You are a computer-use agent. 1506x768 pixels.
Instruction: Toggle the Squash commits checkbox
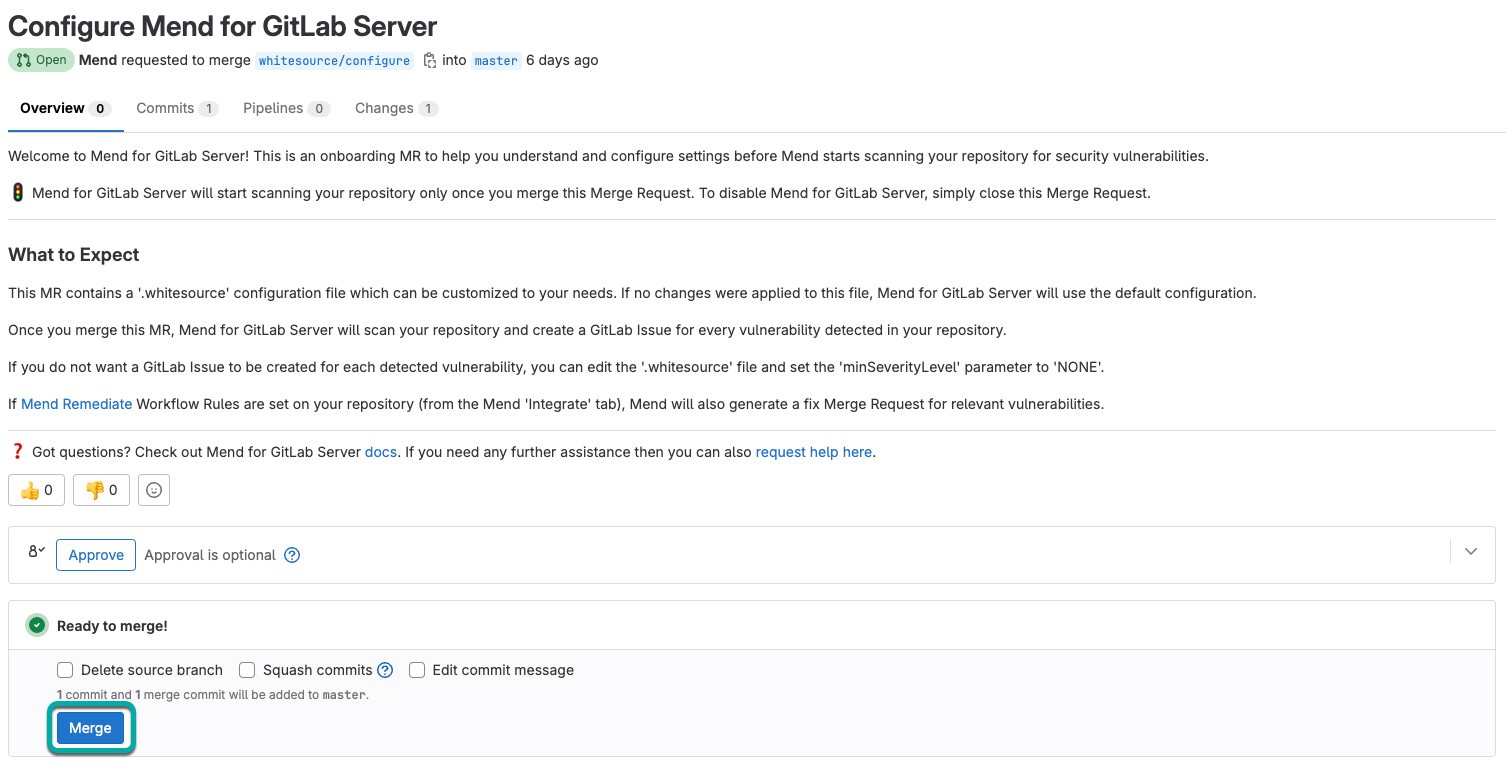pyautogui.click(x=247, y=670)
